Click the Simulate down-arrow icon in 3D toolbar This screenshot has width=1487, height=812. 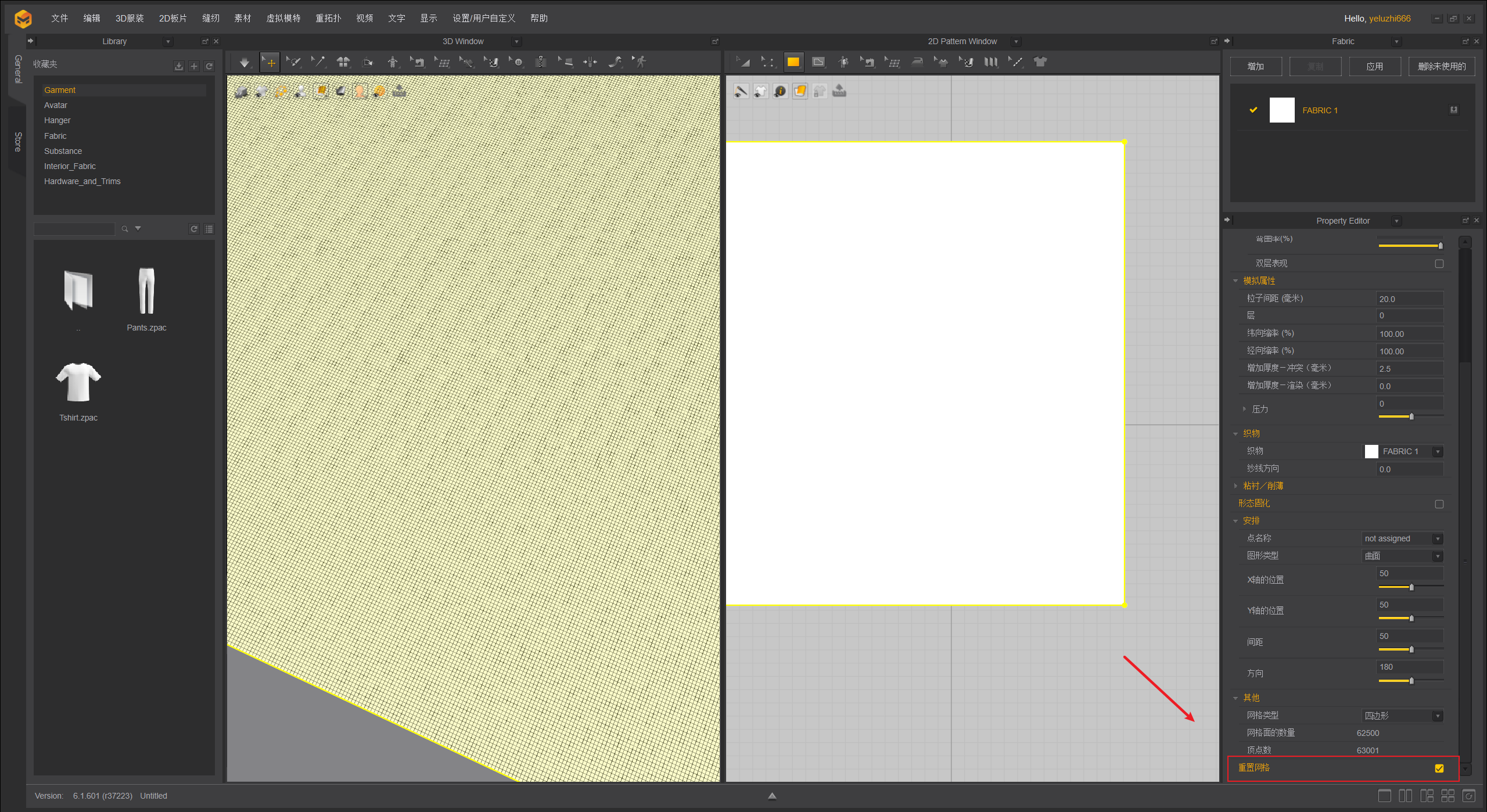point(244,62)
